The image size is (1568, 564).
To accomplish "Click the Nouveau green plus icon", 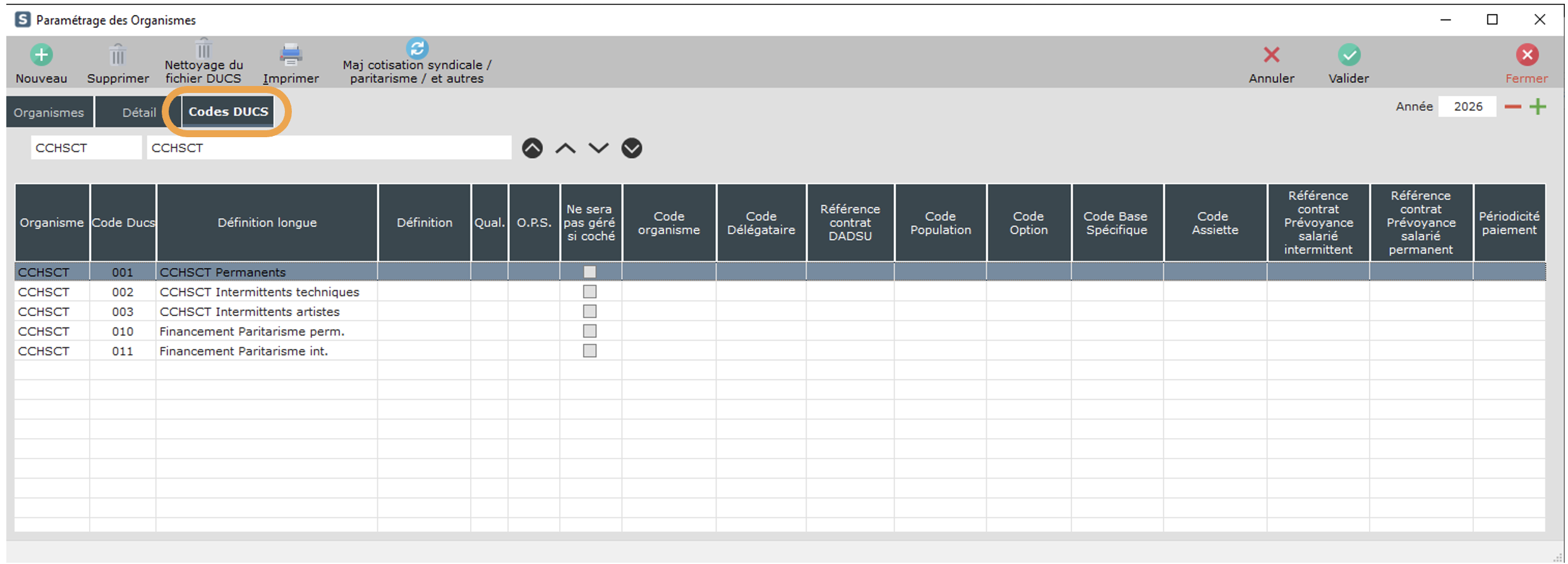I will (x=42, y=56).
